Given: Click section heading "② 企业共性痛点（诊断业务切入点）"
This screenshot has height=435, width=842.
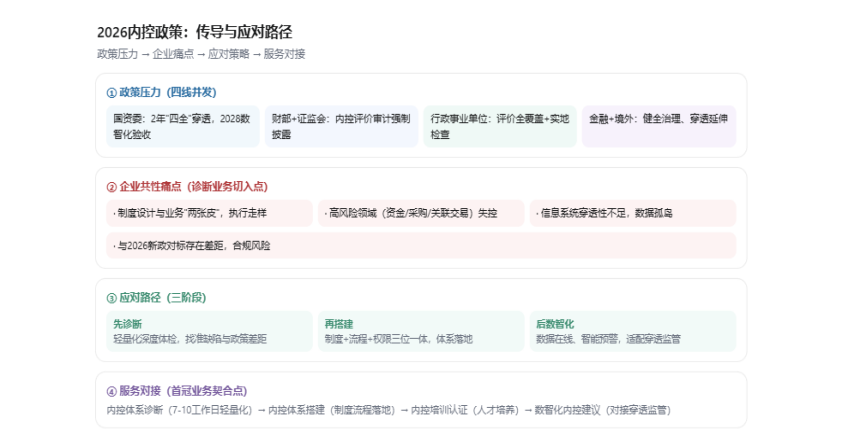Looking at the screenshot, I should [x=187, y=186].
